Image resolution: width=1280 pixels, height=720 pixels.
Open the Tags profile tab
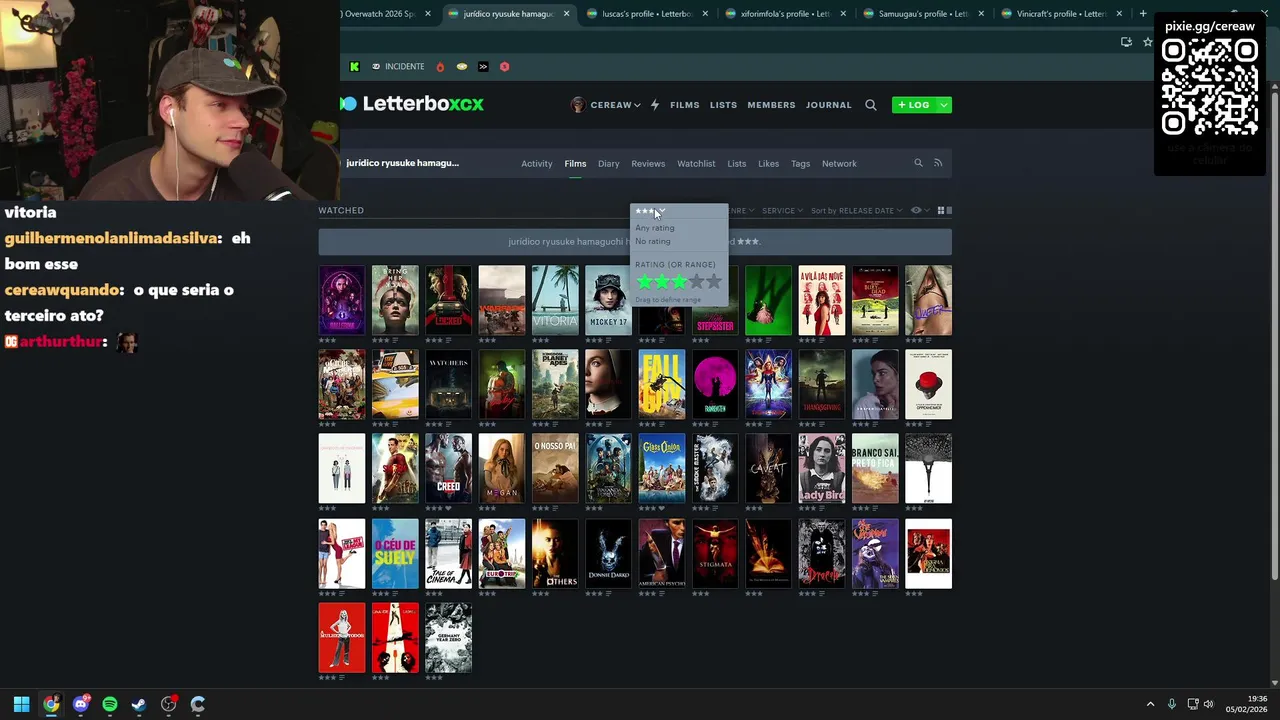800,164
